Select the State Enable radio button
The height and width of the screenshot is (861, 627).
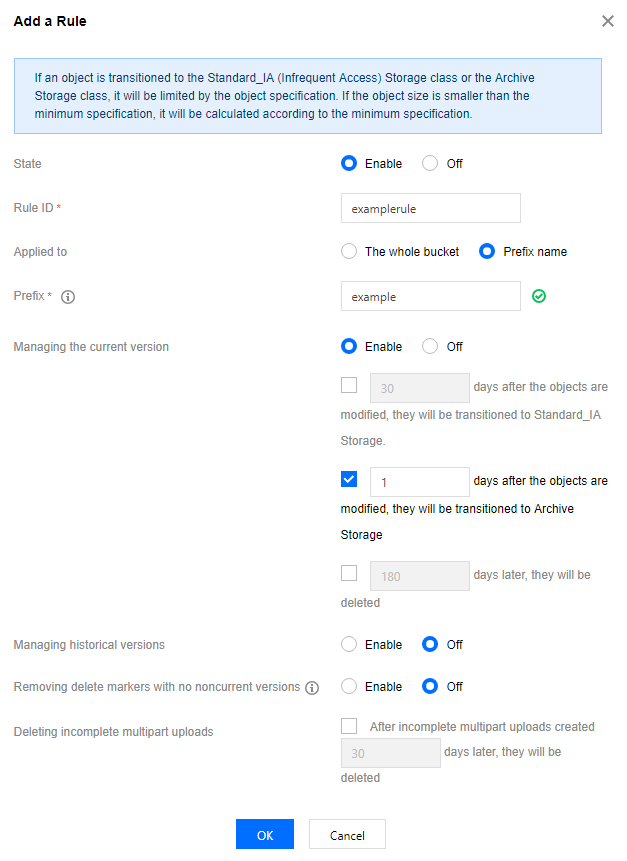[349, 164]
